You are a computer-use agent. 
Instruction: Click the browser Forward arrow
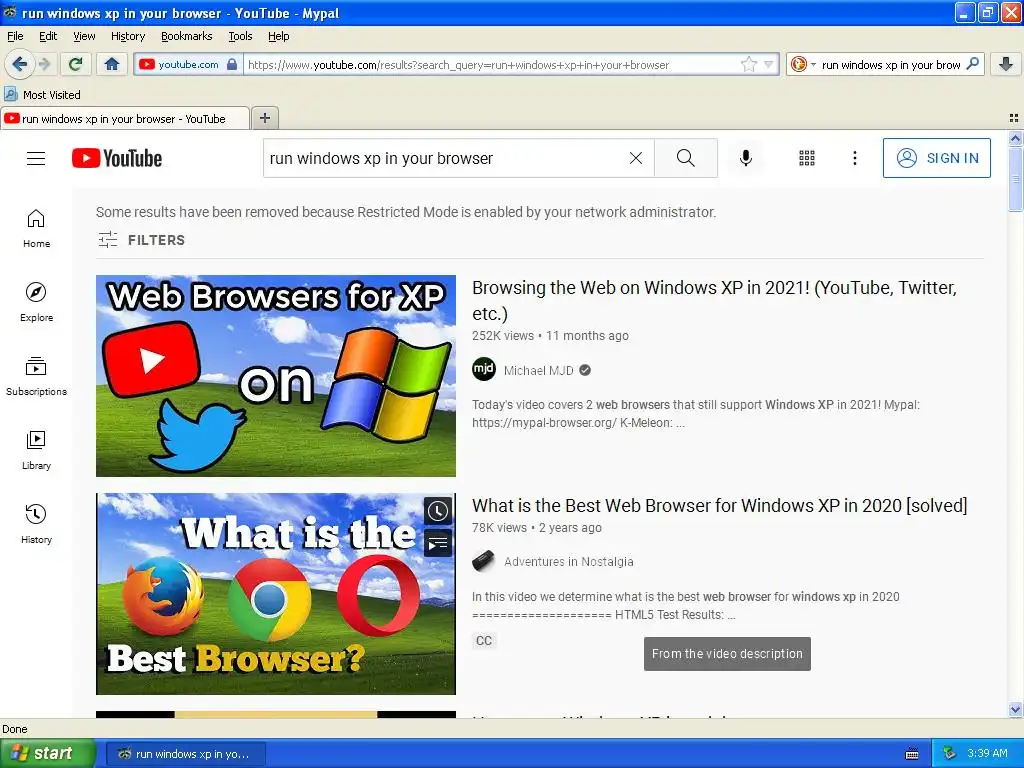[44, 64]
